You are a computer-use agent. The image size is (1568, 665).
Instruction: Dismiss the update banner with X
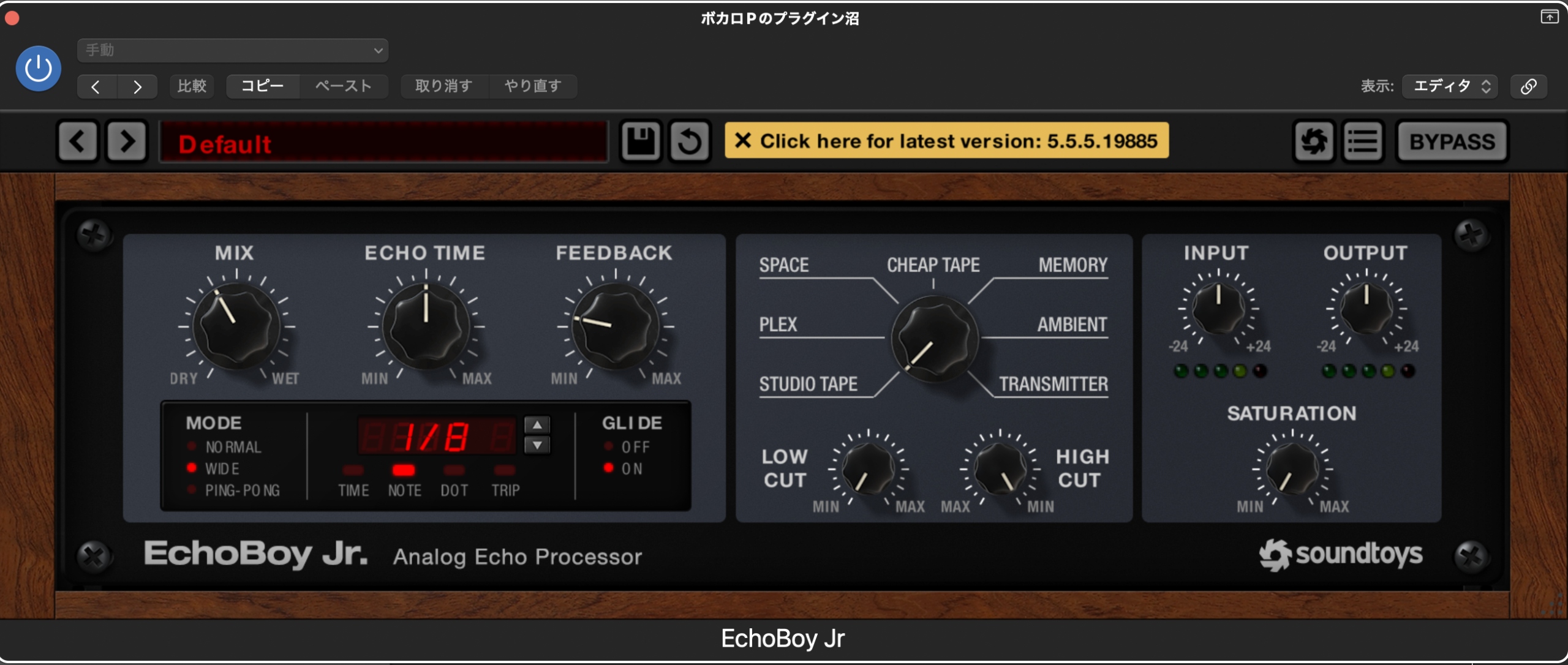coord(743,141)
